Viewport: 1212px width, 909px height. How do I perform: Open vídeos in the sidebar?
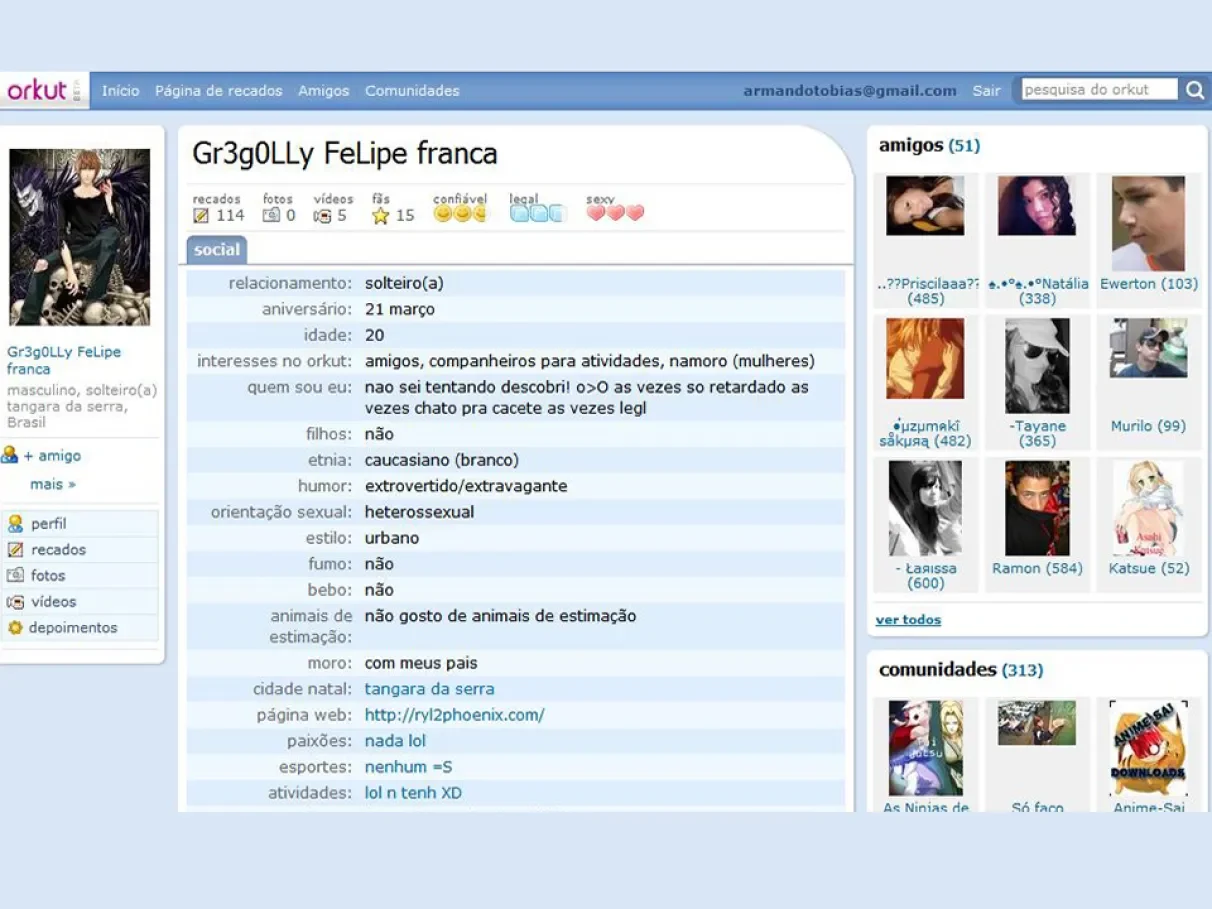(x=53, y=601)
